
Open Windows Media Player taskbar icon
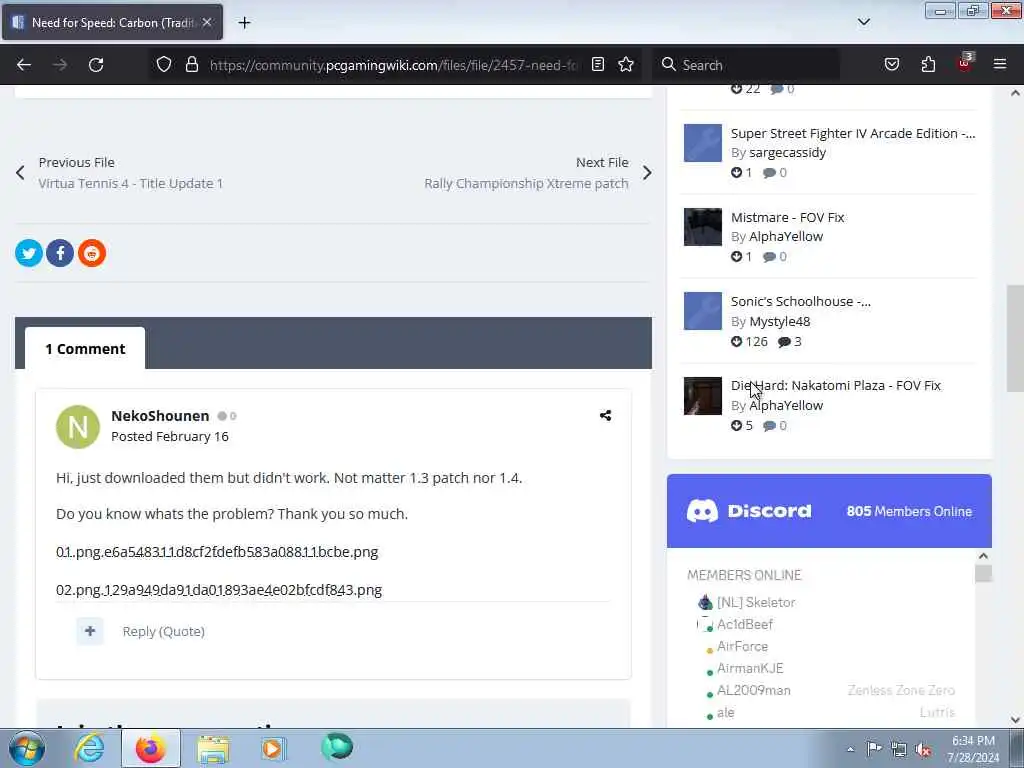coord(273,748)
